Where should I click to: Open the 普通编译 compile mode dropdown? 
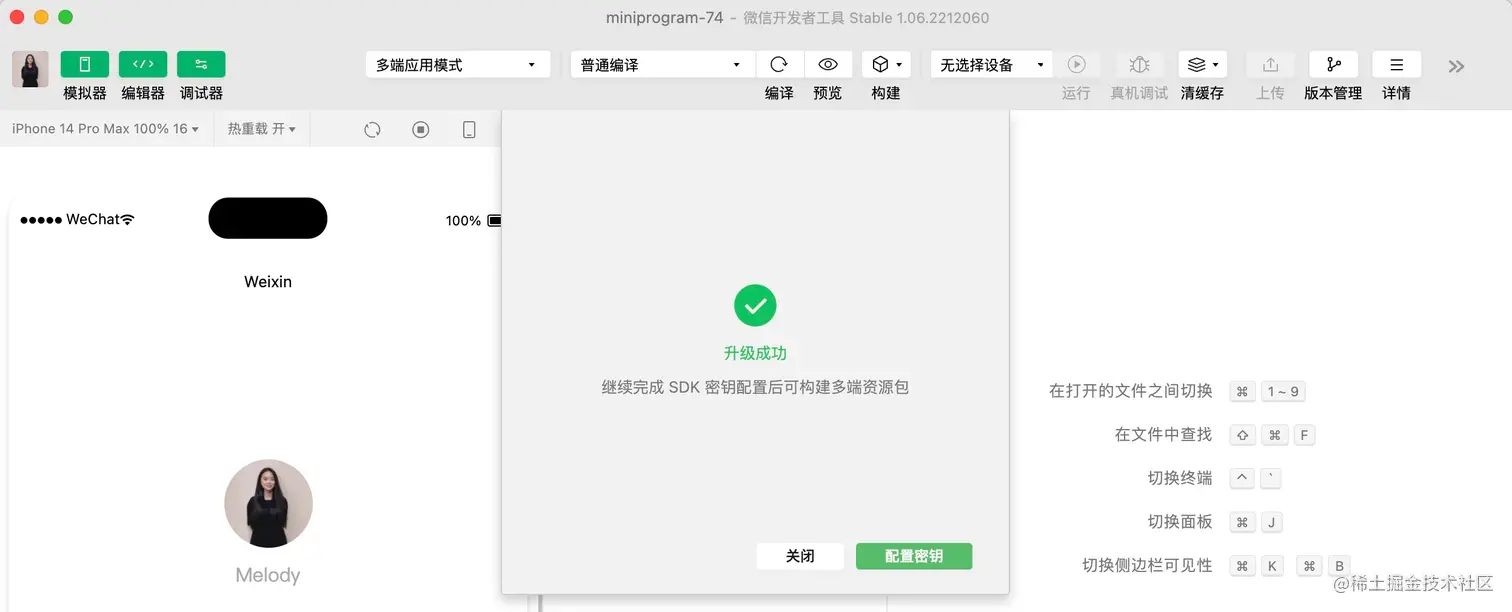click(663, 65)
